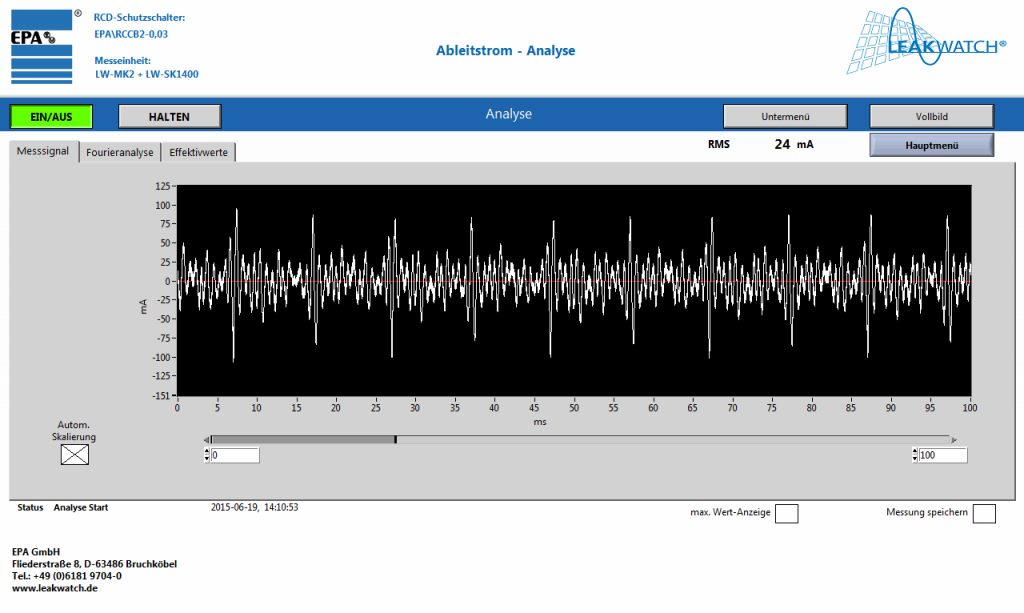Click inside the left value field showing 0

235,454
